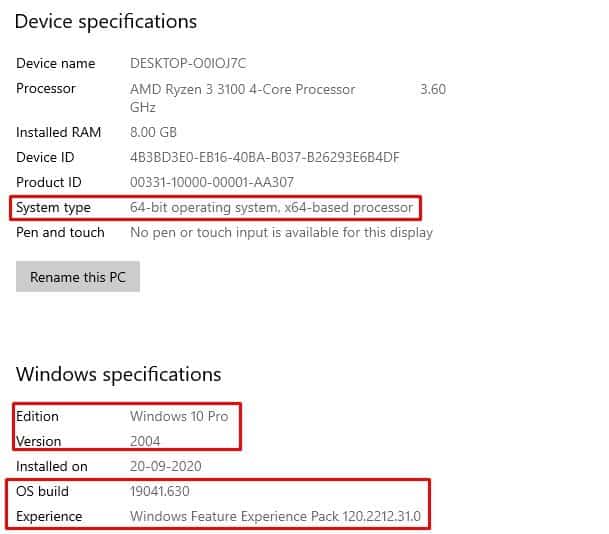Click the Rename this PC button
This screenshot has width=609, height=534.
78,277
